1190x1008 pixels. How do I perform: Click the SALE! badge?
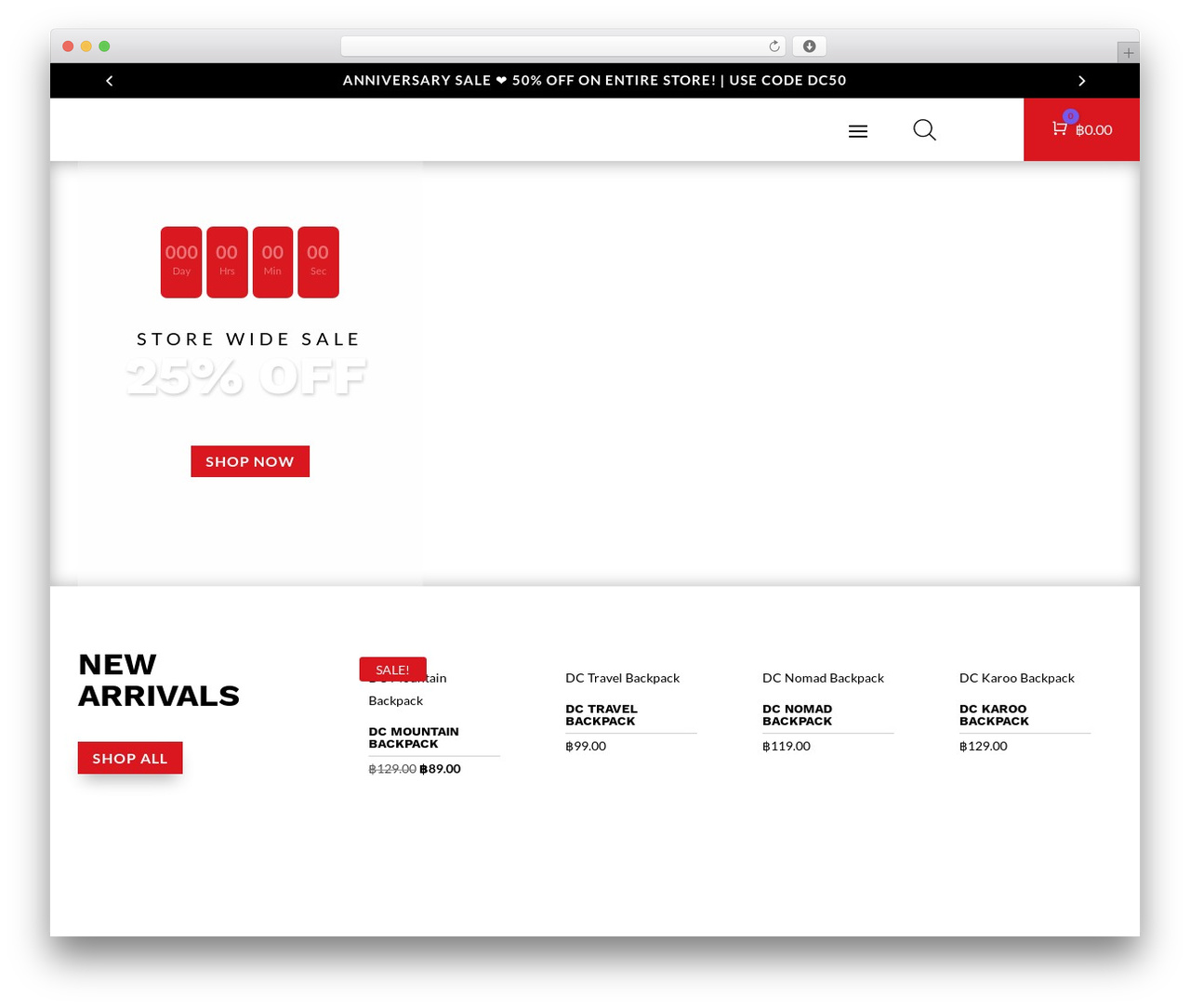click(x=393, y=670)
